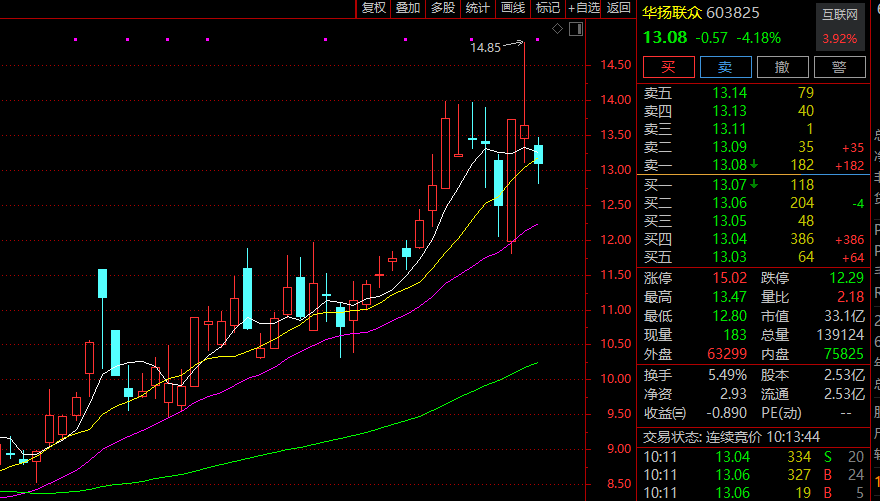This screenshot has height=501, width=880.
Task: Click 统计 in the chart toolbar
Action: click(x=478, y=8)
